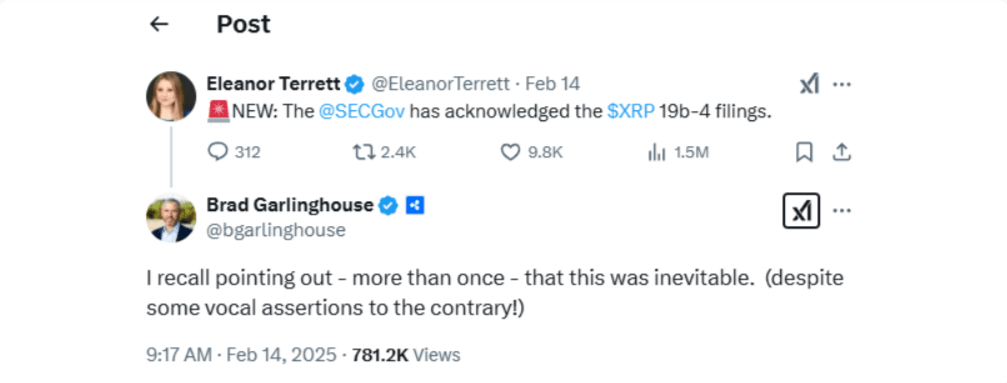Image resolution: width=1007 pixels, height=383 pixels.
Task: Click the @bgarlinghouse handle
Action: click(276, 230)
